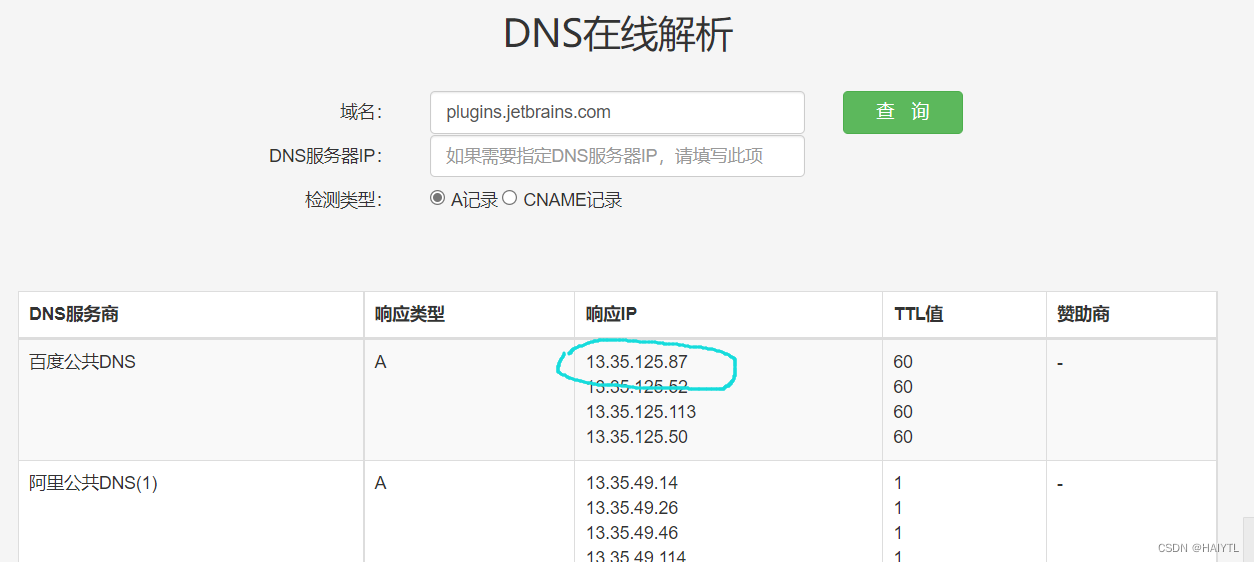The width and height of the screenshot is (1254, 562).
Task: Click the DNS服务器IP input field
Action: pyautogui.click(x=617, y=156)
